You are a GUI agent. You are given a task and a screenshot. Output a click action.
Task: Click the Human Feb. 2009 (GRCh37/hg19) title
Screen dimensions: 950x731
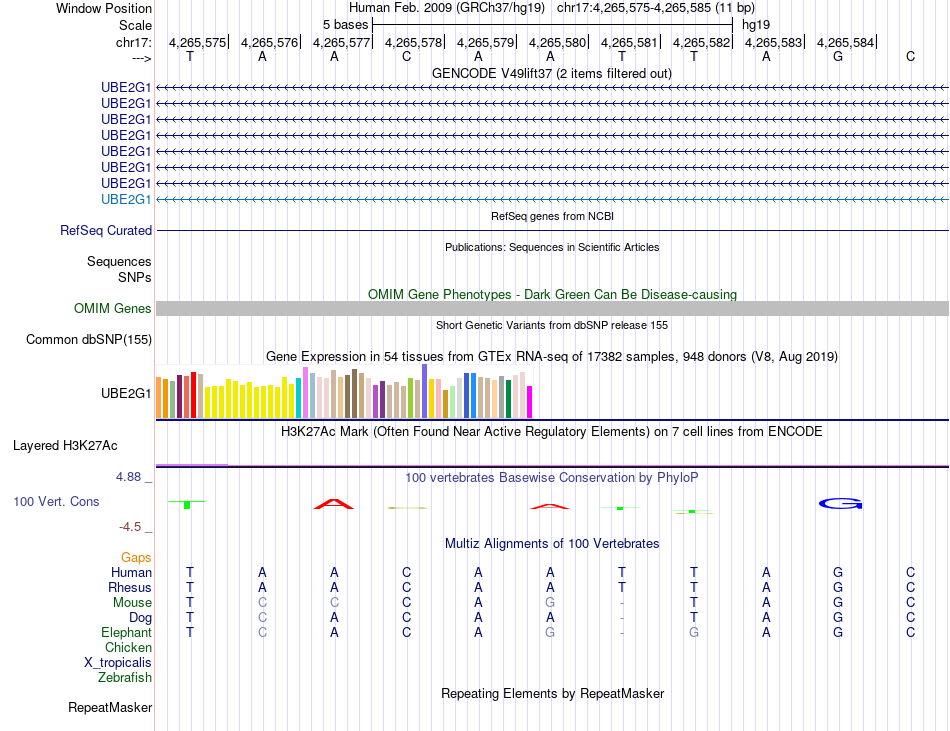(x=447, y=8)
